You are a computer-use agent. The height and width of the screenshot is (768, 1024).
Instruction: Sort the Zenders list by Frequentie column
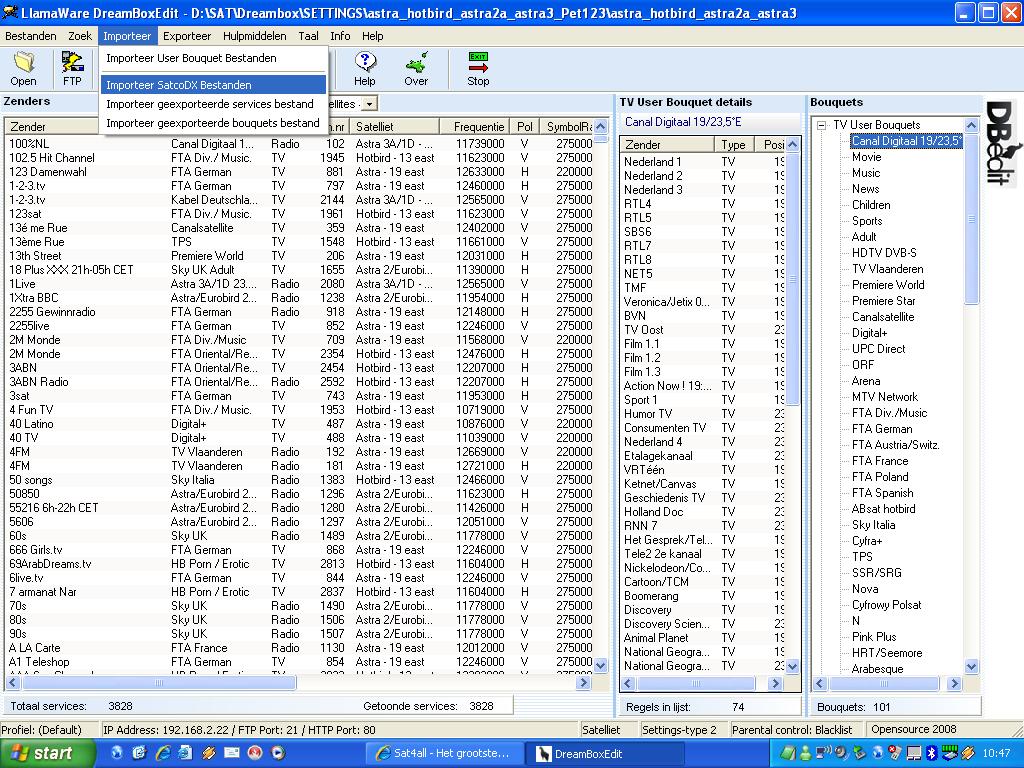tap(473, 127)
